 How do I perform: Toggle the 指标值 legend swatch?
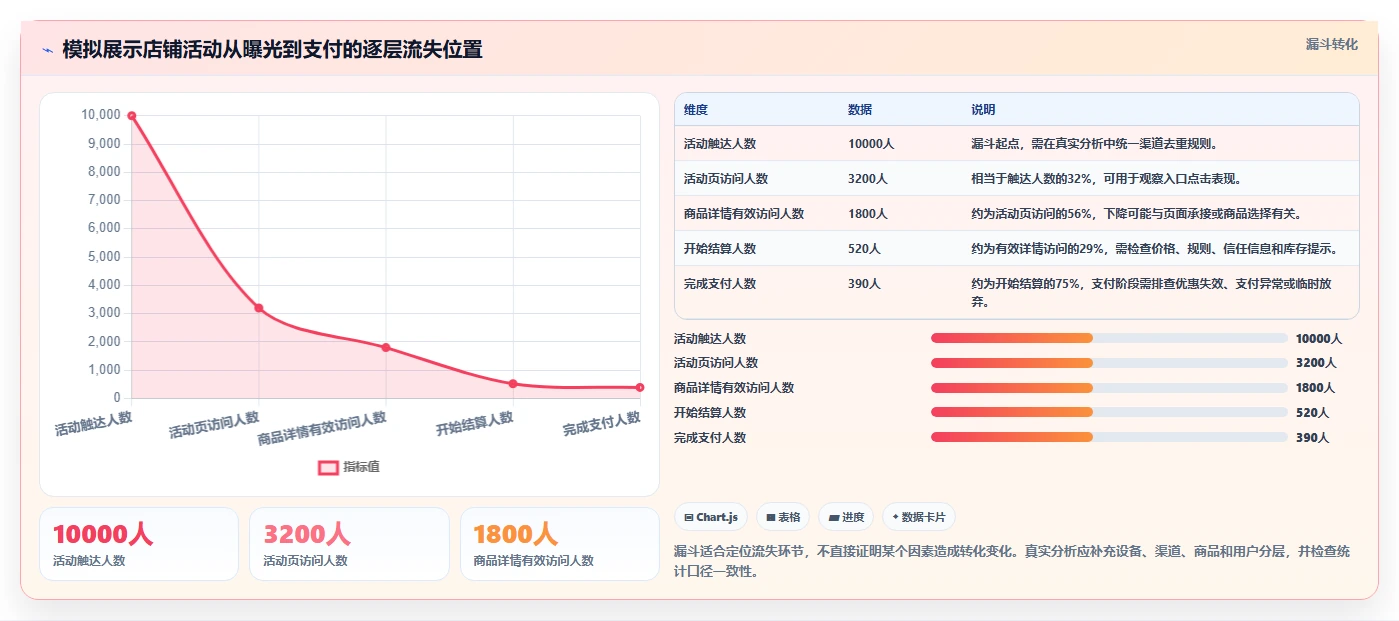(x=328, y=467)
